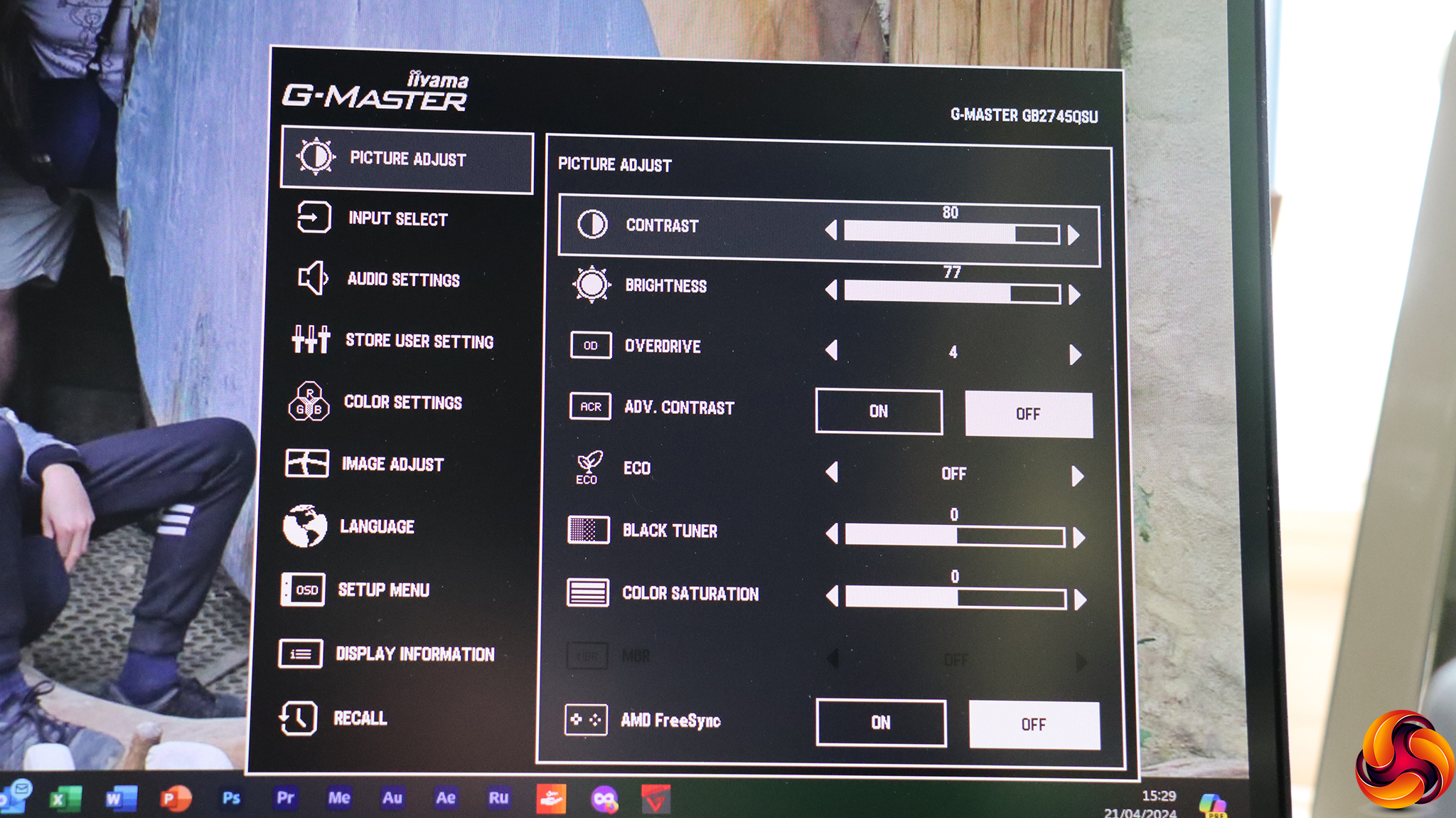Click the Color Settings RGB icon
The height and width of the screenshot is (818, 1456).
pyautogui.click(x=309, y=402)
